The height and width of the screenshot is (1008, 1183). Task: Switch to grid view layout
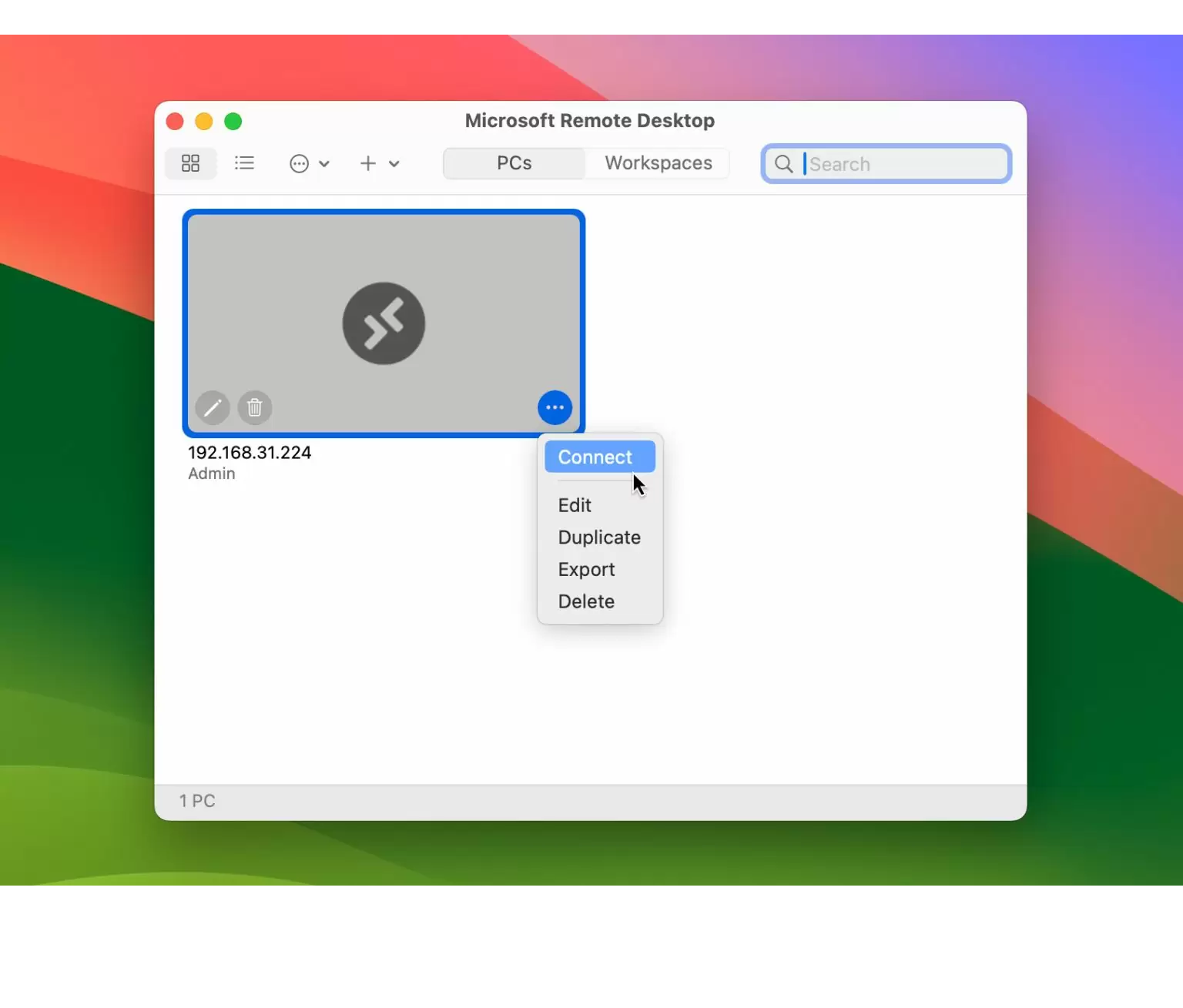[x=190, y=163]
